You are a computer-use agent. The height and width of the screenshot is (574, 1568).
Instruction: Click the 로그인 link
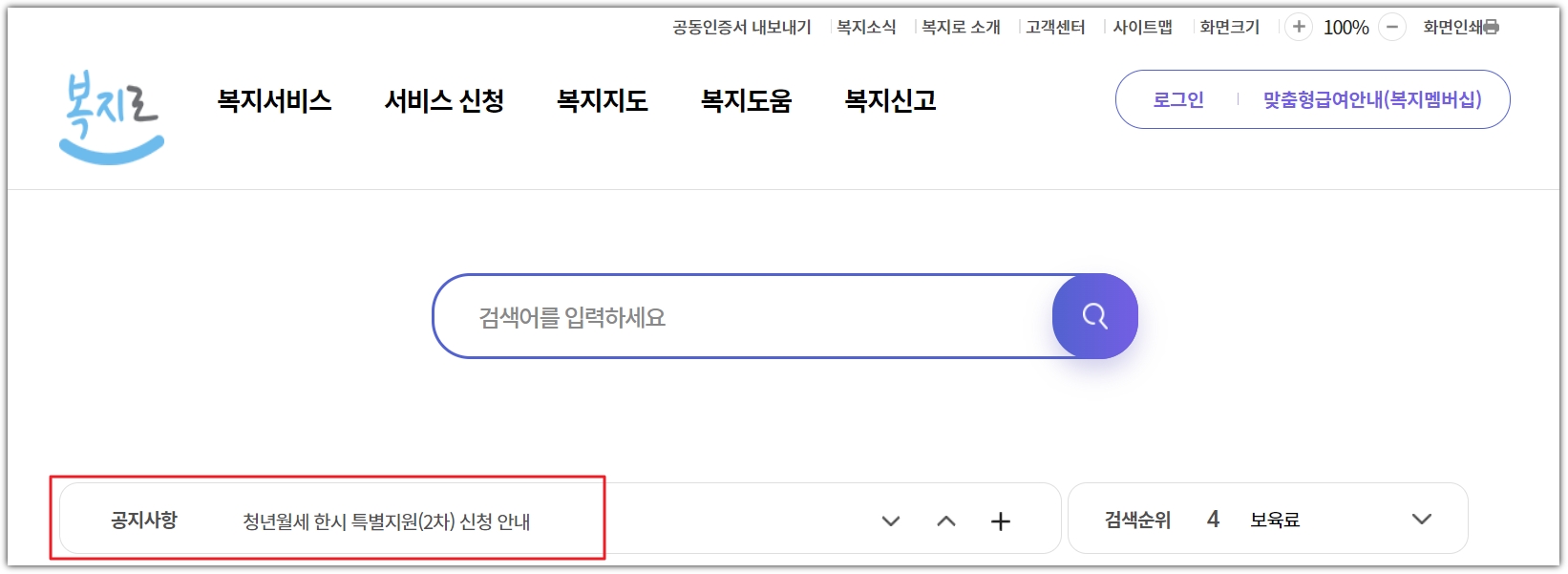point(1178,99)
